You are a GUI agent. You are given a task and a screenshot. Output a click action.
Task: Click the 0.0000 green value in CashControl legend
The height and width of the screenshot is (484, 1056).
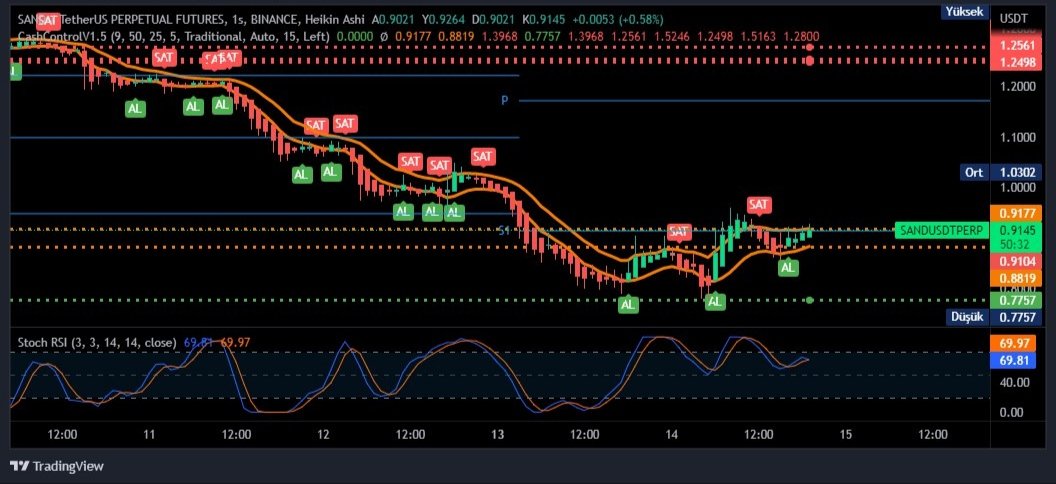[356, 36]
